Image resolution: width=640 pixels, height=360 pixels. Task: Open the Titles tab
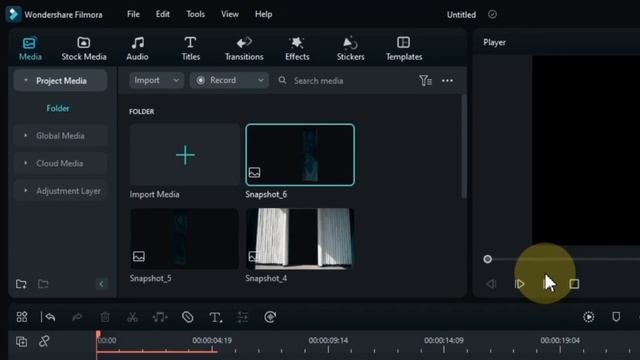190,49
